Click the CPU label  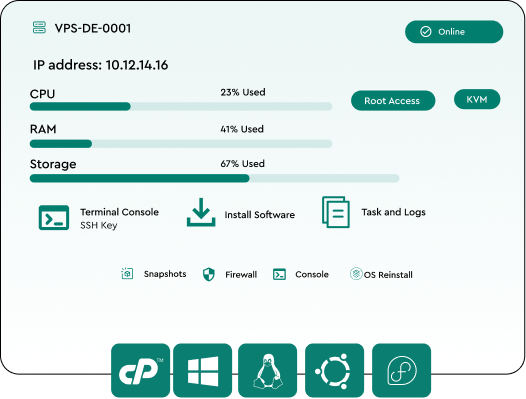(42, 94)
